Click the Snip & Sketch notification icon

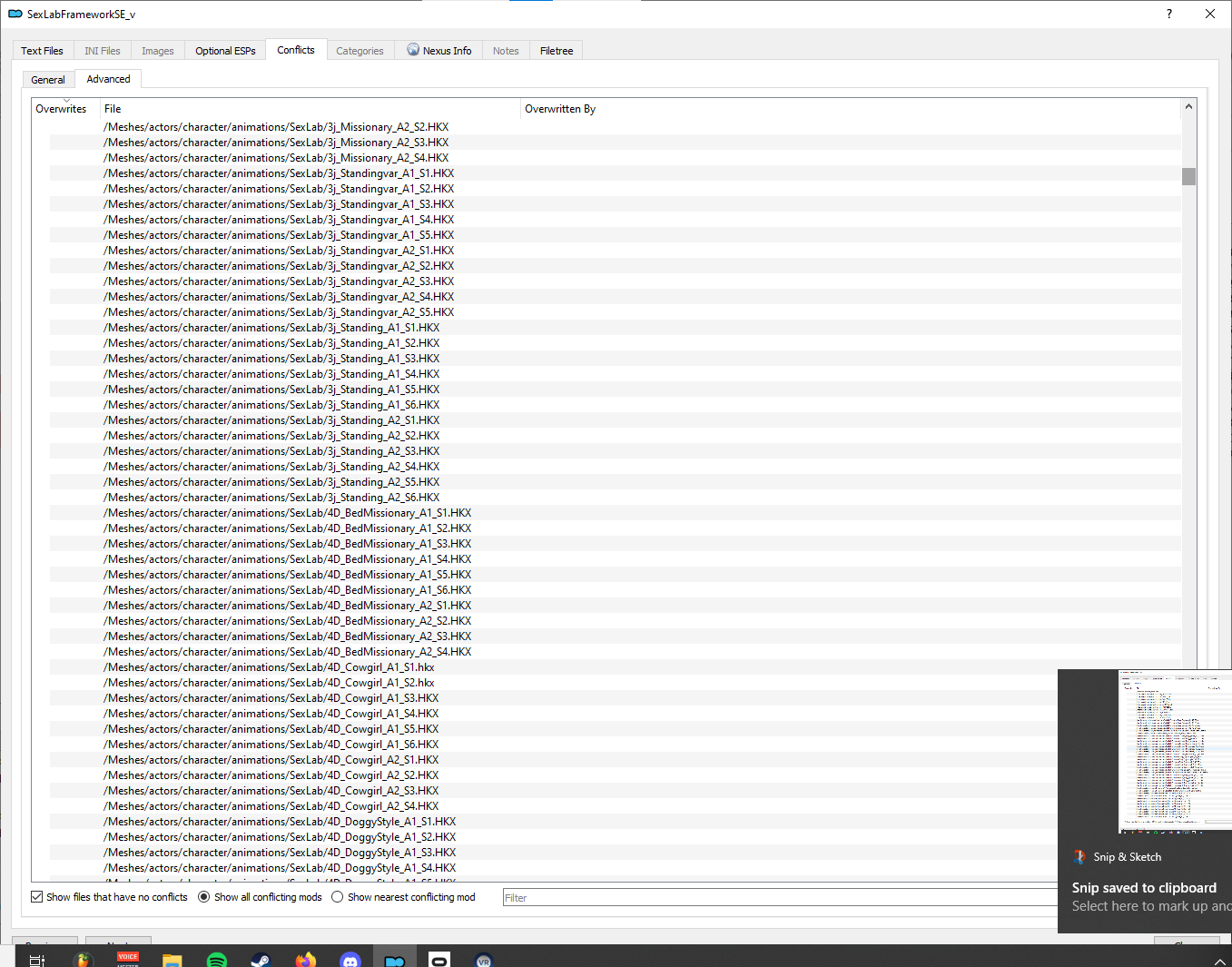(1079, 856)
